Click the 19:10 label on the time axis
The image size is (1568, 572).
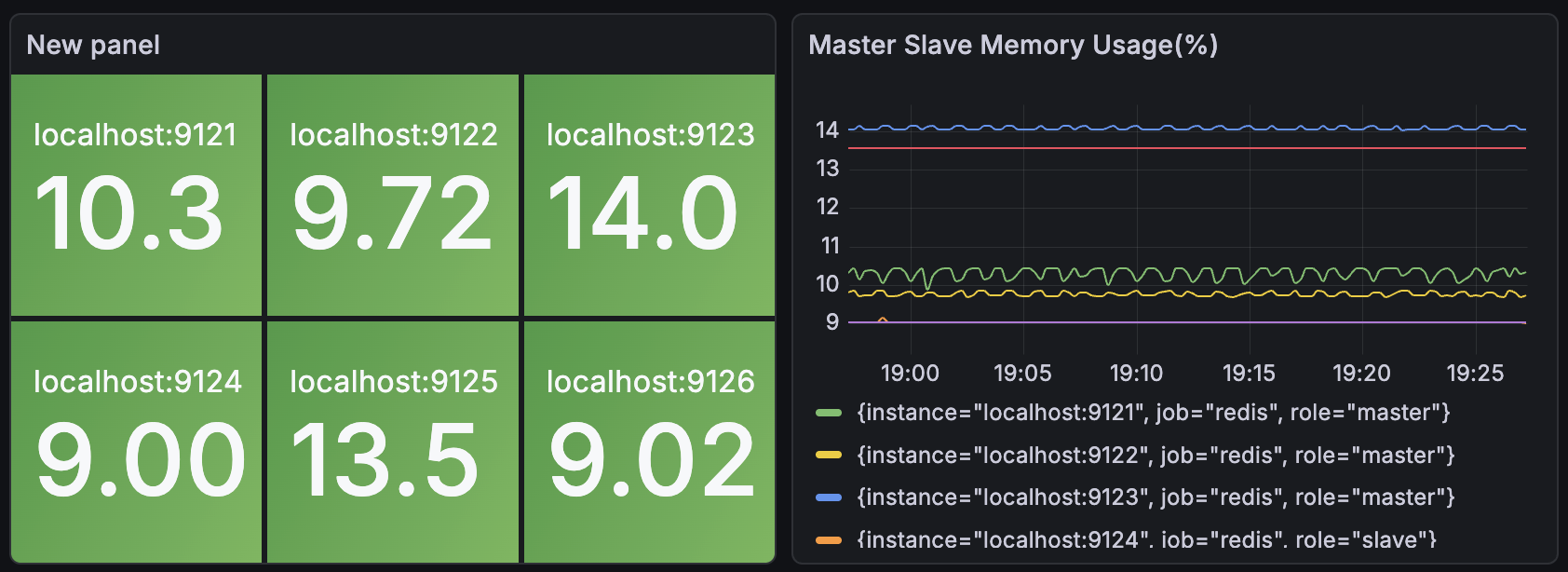click(1136, 374)
